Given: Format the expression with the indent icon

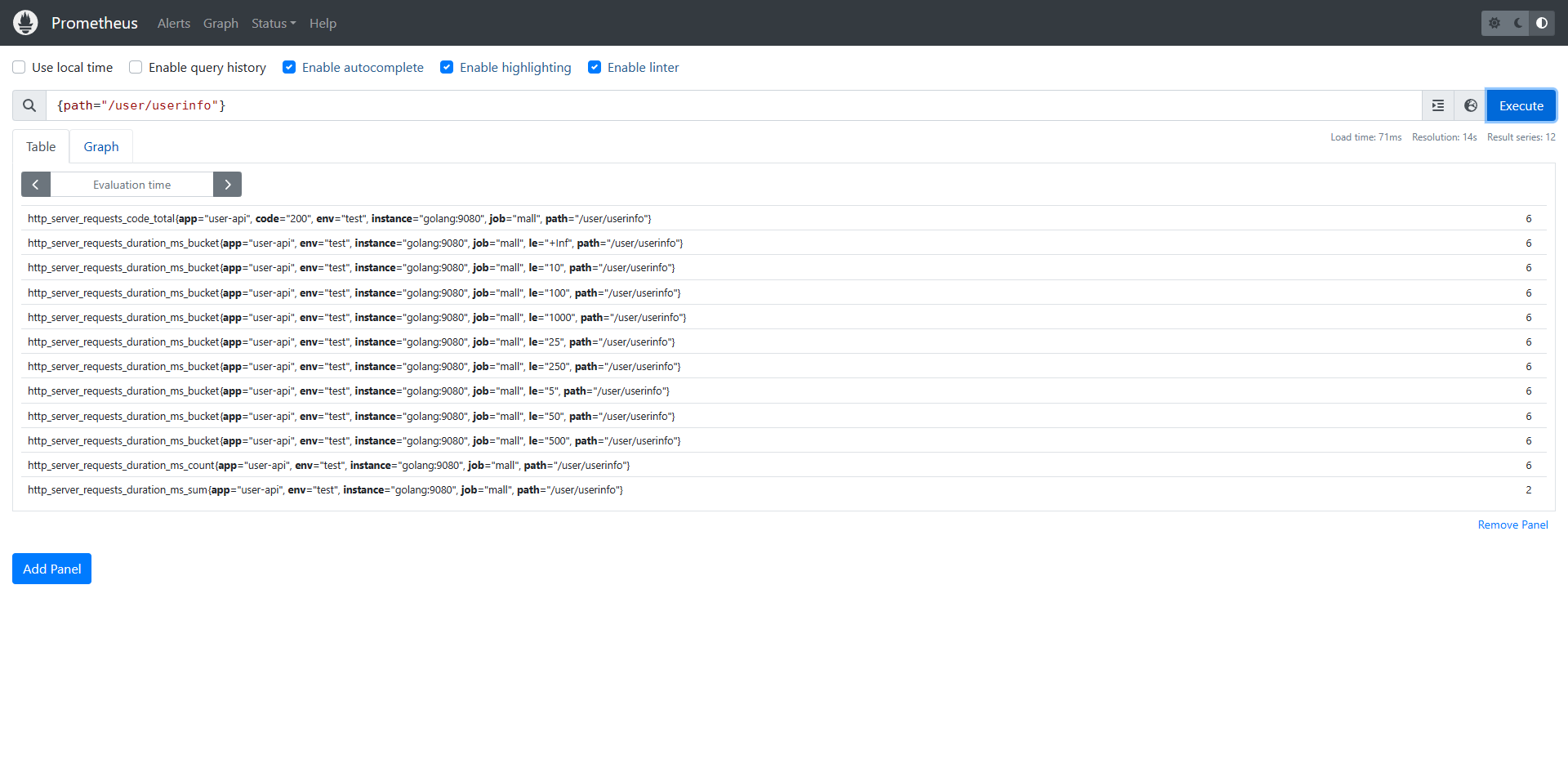Looking at the screenshot, I should point(1438,105).
